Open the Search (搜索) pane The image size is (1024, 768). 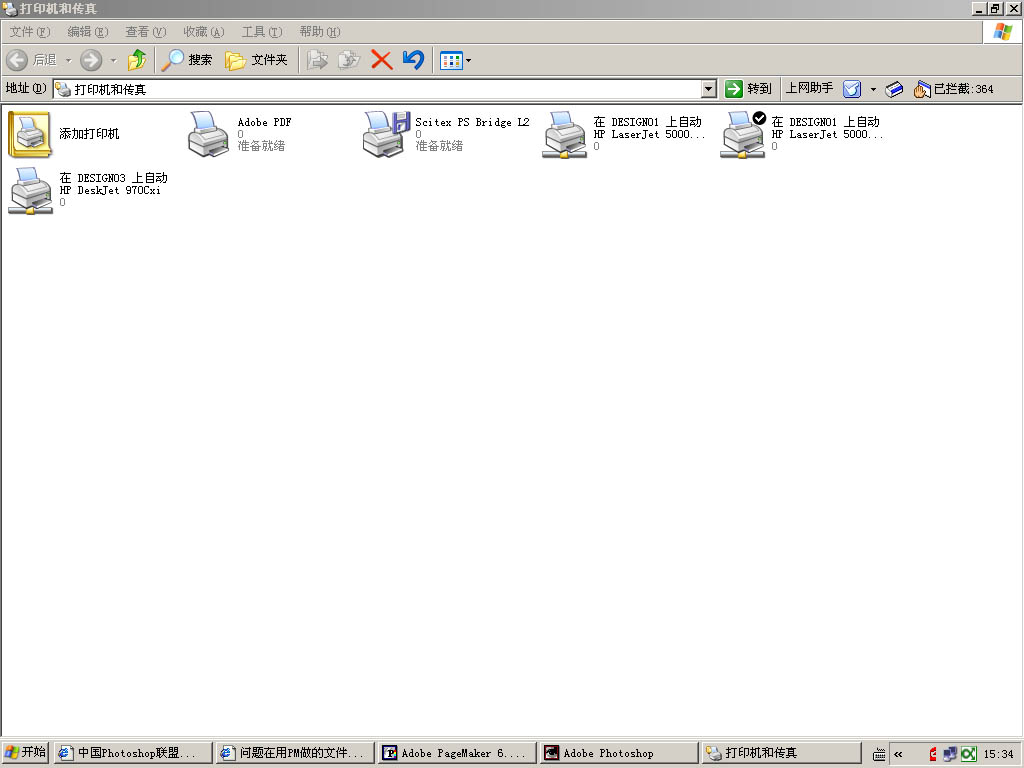(187, 60)
